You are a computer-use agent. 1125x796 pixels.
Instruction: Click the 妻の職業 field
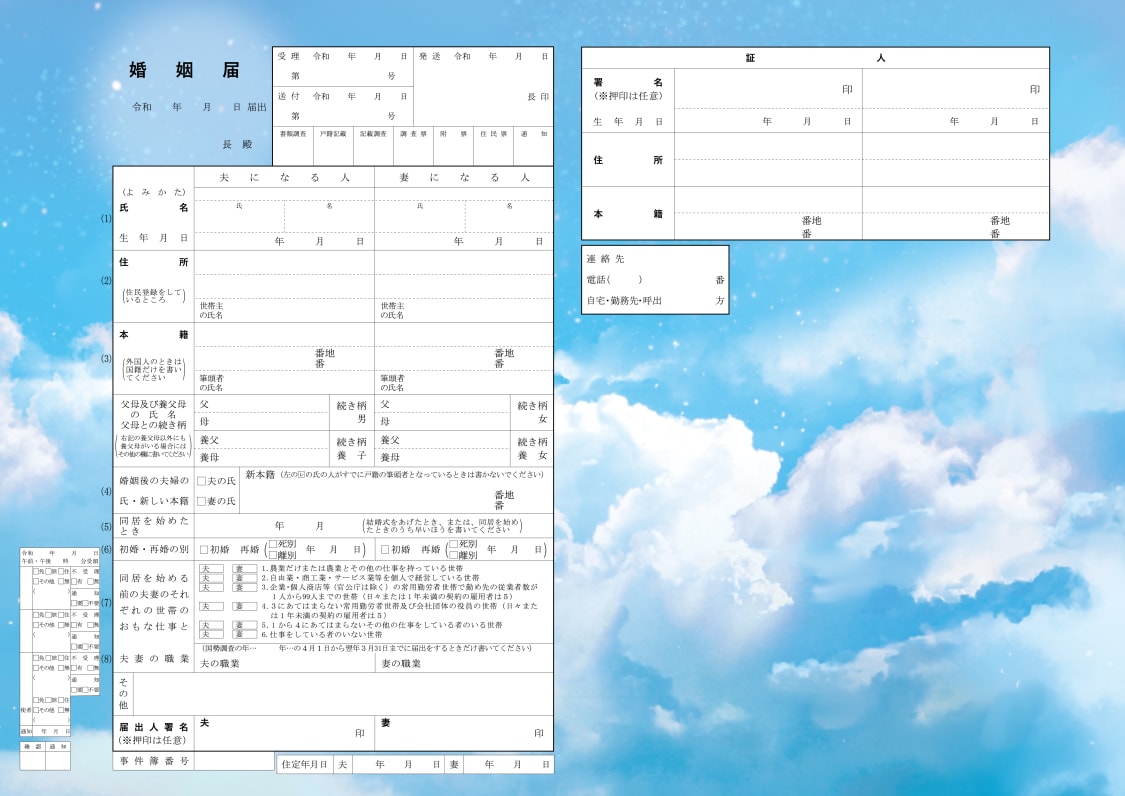(464, 663)
